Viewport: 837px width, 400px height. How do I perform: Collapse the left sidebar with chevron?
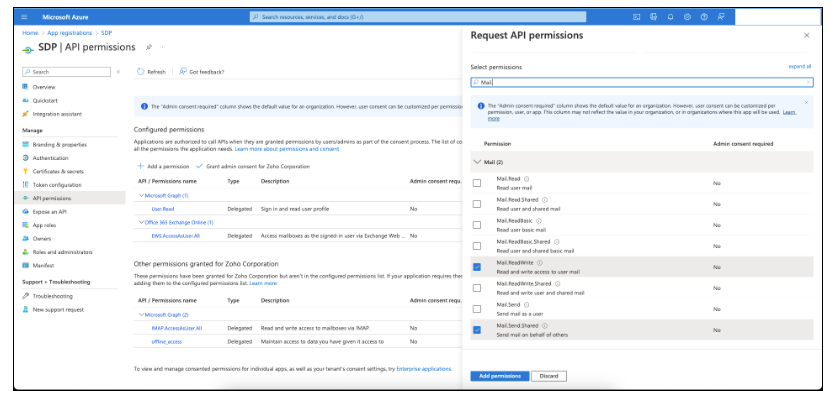(118, 72)
